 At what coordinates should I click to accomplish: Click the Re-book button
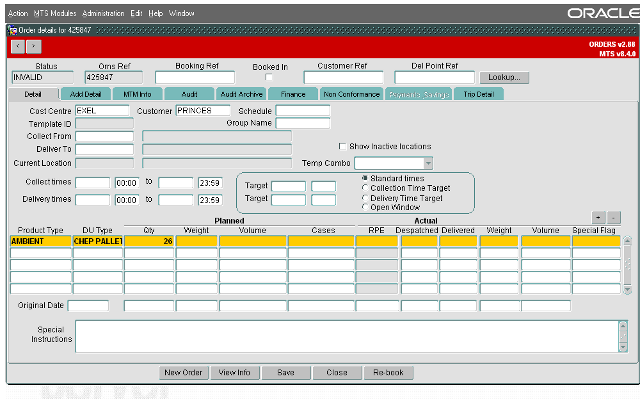(x=388, y=372)
